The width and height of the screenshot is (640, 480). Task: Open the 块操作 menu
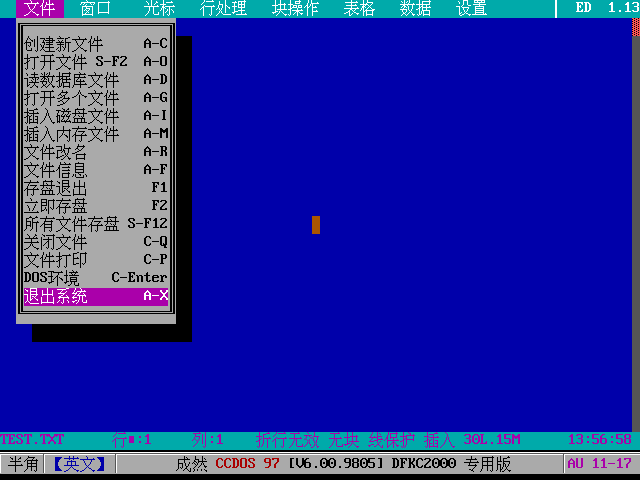click(x=296, y=9)
